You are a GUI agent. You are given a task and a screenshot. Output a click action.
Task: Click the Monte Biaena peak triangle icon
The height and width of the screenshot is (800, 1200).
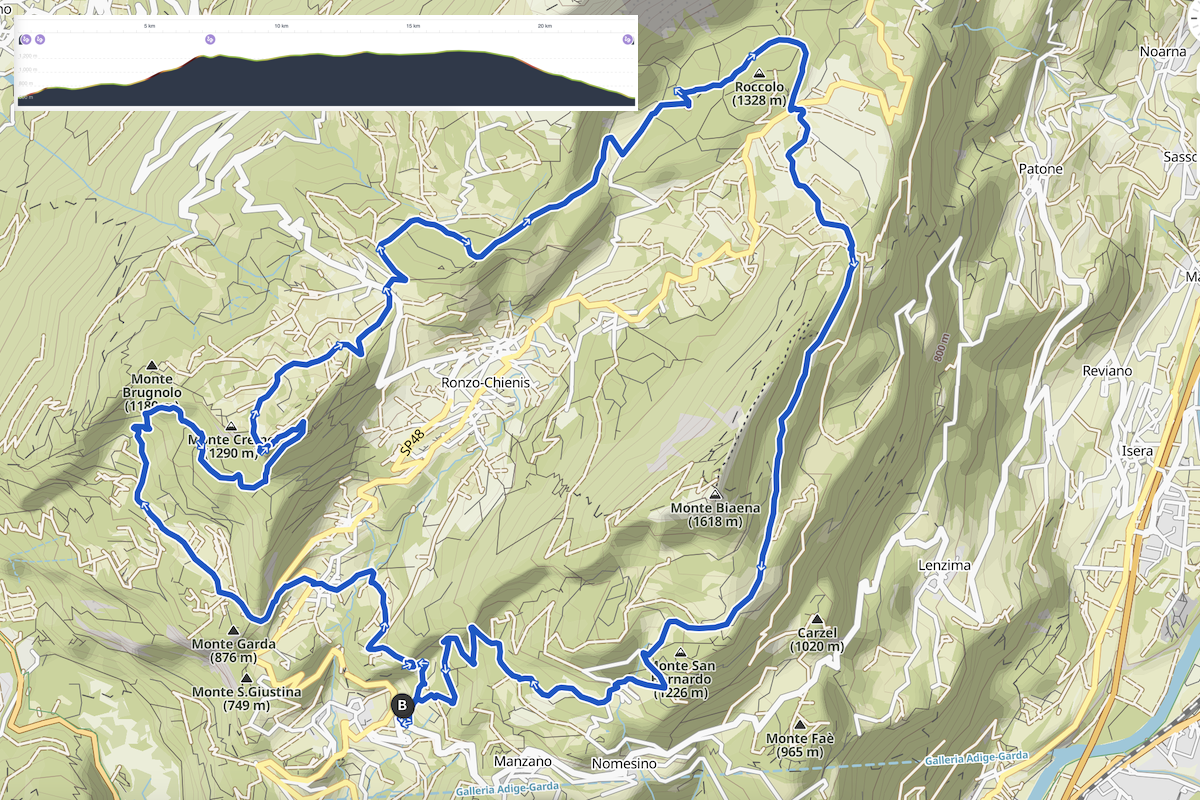pyautogui.click(x=715, y=494)
